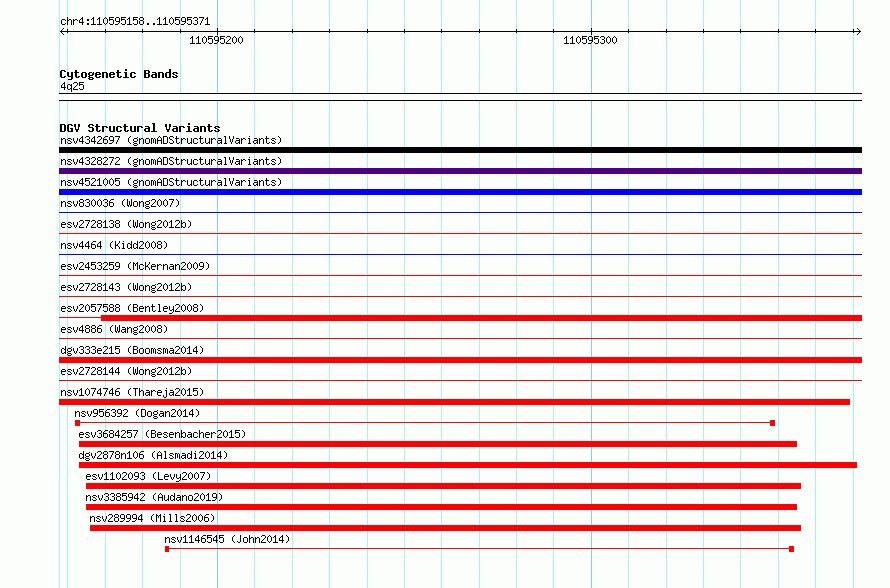Open esv2728138 (Wong2012b) variant details

pos(126,224)
